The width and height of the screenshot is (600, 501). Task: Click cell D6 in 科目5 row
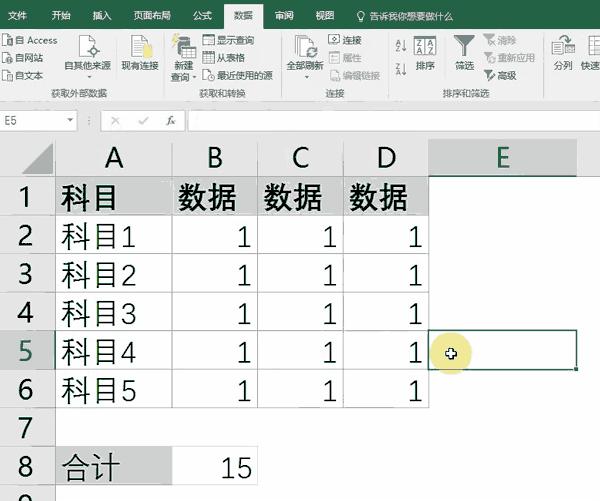click(x=386, y=389)
